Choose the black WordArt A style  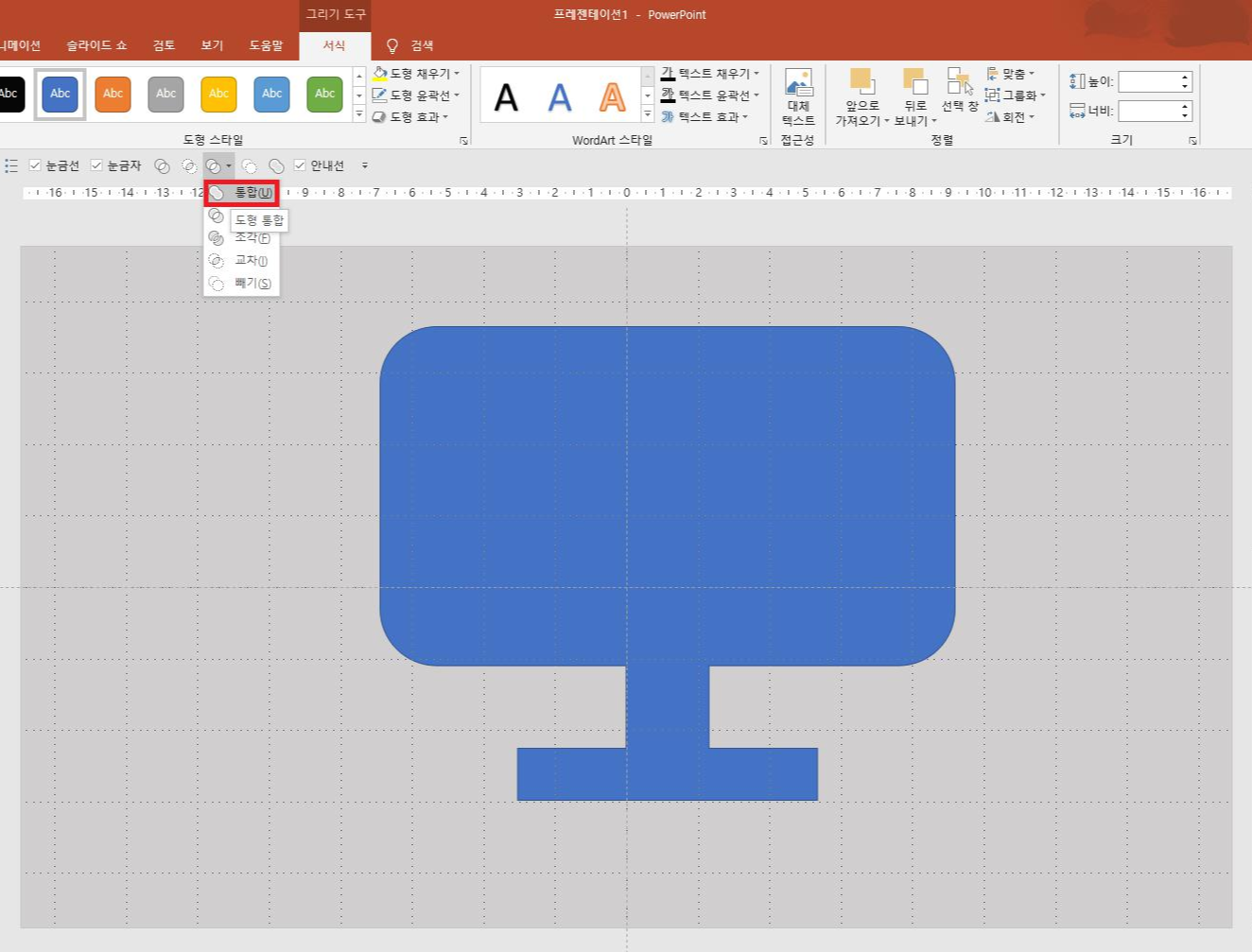[507, 96]
